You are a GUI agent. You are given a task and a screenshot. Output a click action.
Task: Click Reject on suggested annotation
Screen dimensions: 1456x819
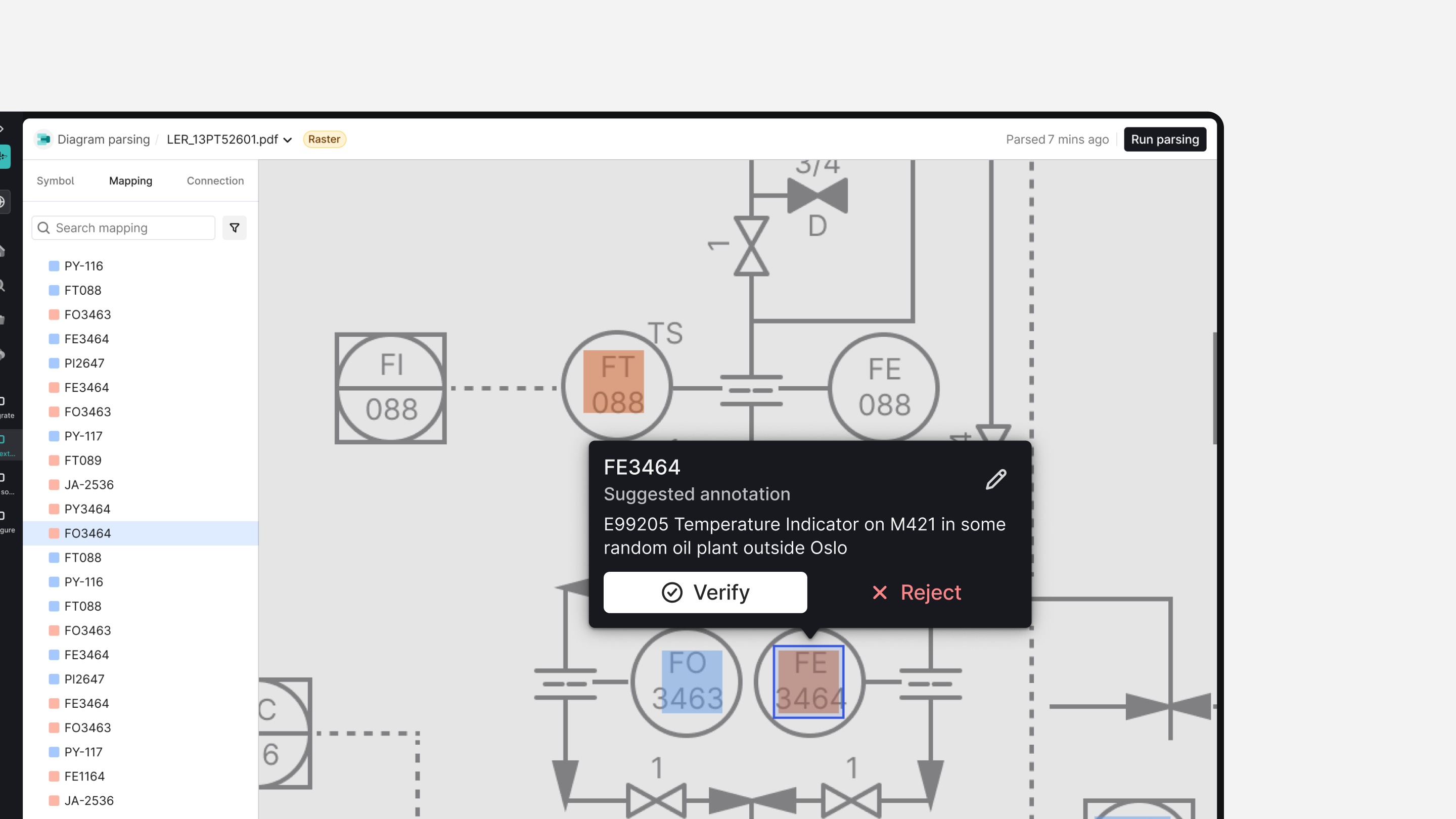point(917,593)
